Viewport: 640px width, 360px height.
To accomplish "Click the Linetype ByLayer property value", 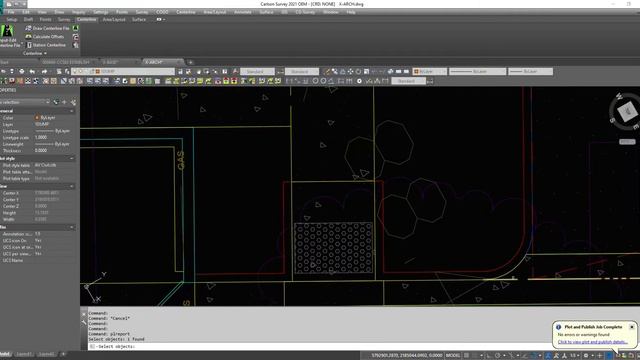I will point(54,131).
